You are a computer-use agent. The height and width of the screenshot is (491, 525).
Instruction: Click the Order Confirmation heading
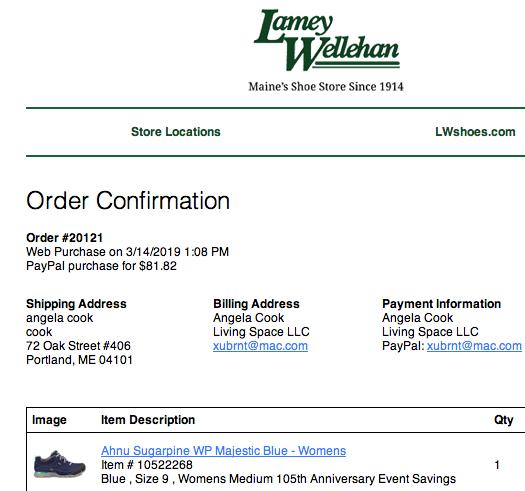128,201
